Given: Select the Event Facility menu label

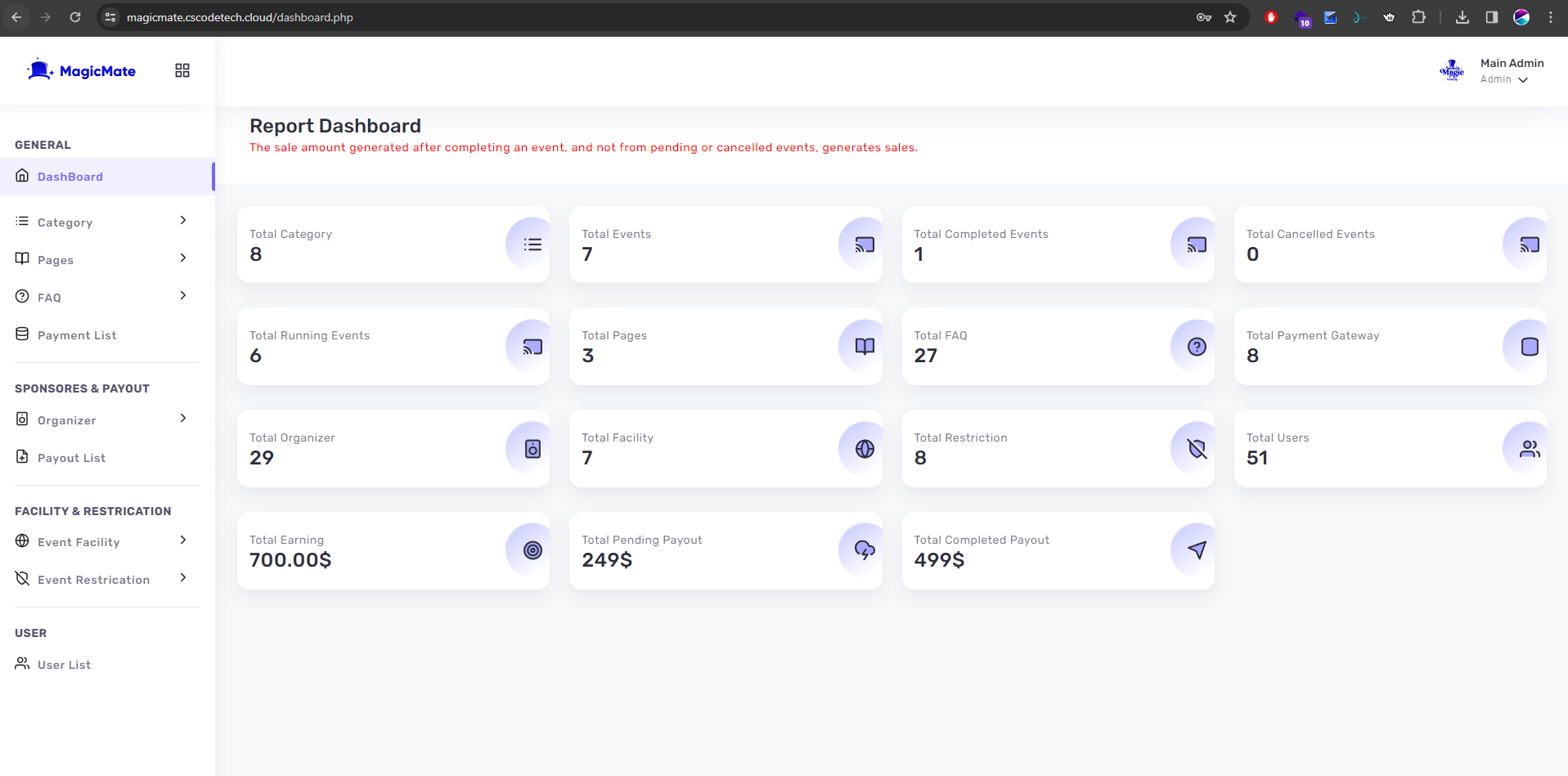Looking at the screenshot, I should (79, 542).
